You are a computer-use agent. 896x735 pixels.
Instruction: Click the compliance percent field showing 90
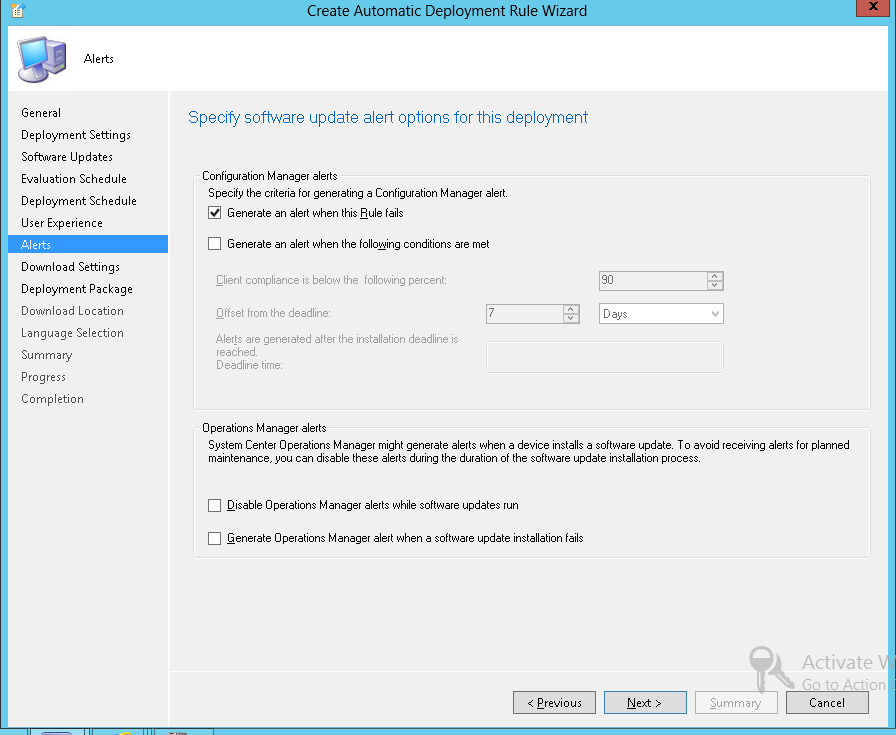click(x=653, y=281)
